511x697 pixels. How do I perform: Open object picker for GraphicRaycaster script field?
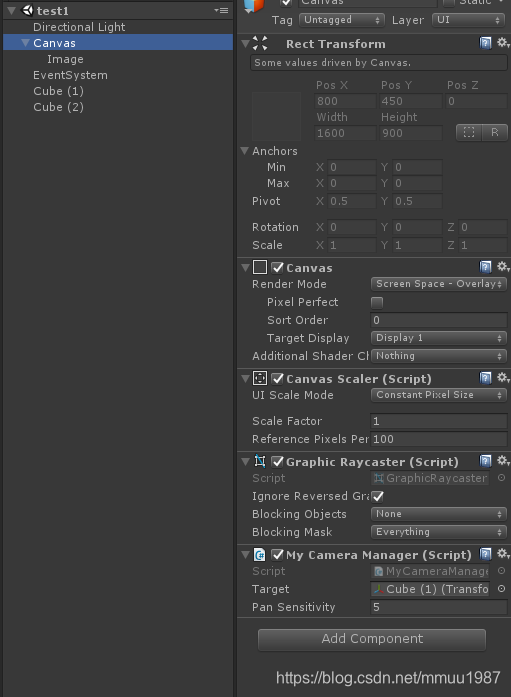501,478
